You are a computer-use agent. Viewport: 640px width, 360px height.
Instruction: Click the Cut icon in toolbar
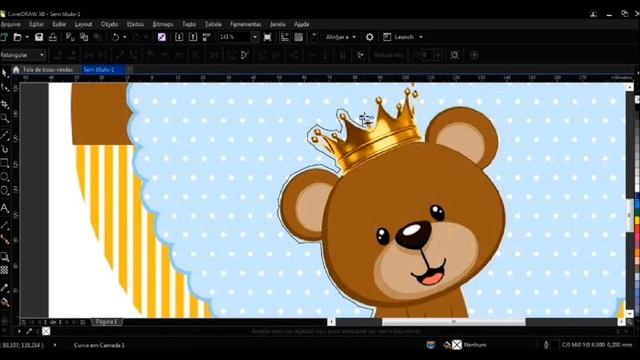[70, 37]
